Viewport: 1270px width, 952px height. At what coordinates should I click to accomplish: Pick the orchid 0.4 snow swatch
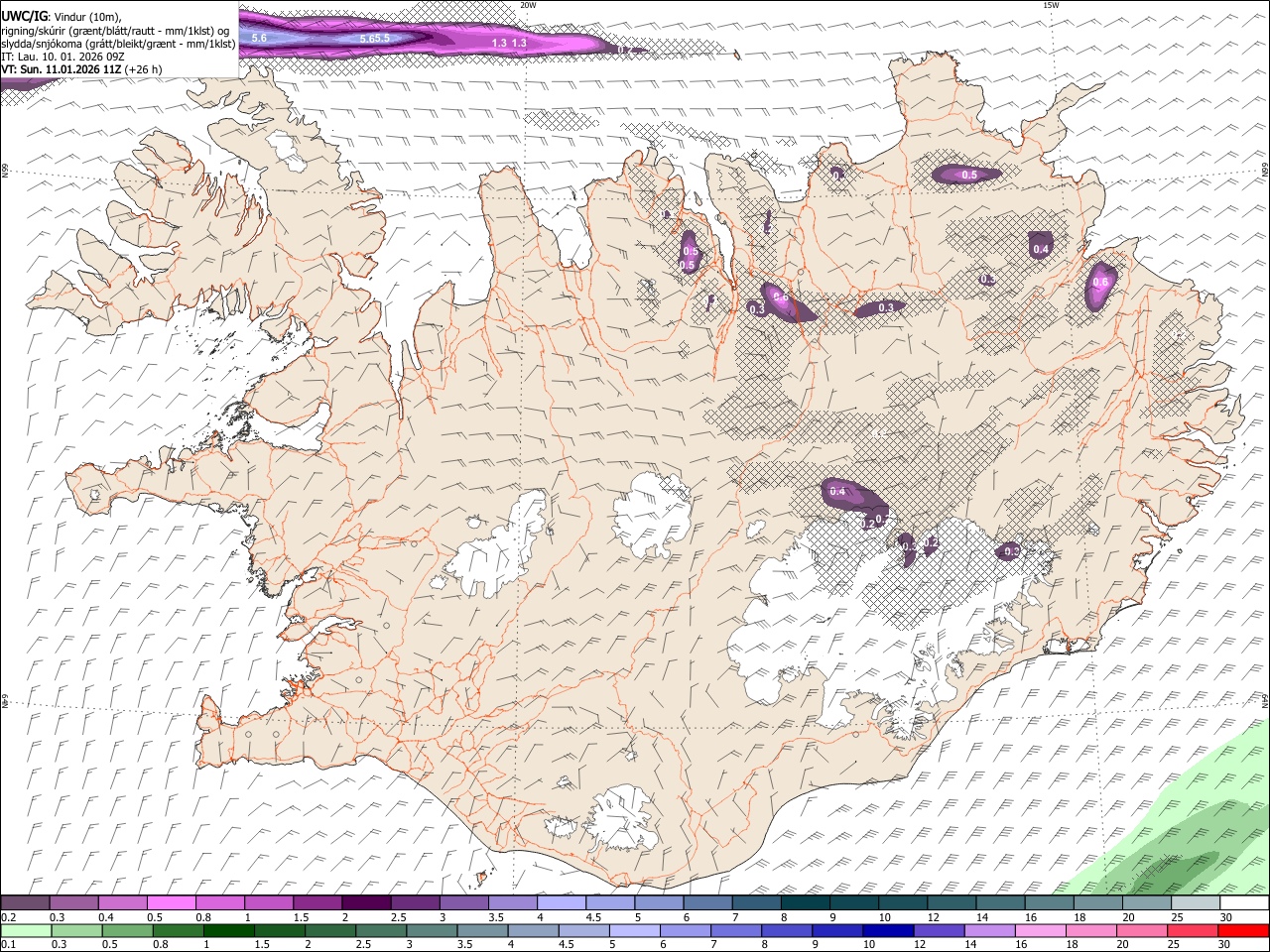pos(122,903)
